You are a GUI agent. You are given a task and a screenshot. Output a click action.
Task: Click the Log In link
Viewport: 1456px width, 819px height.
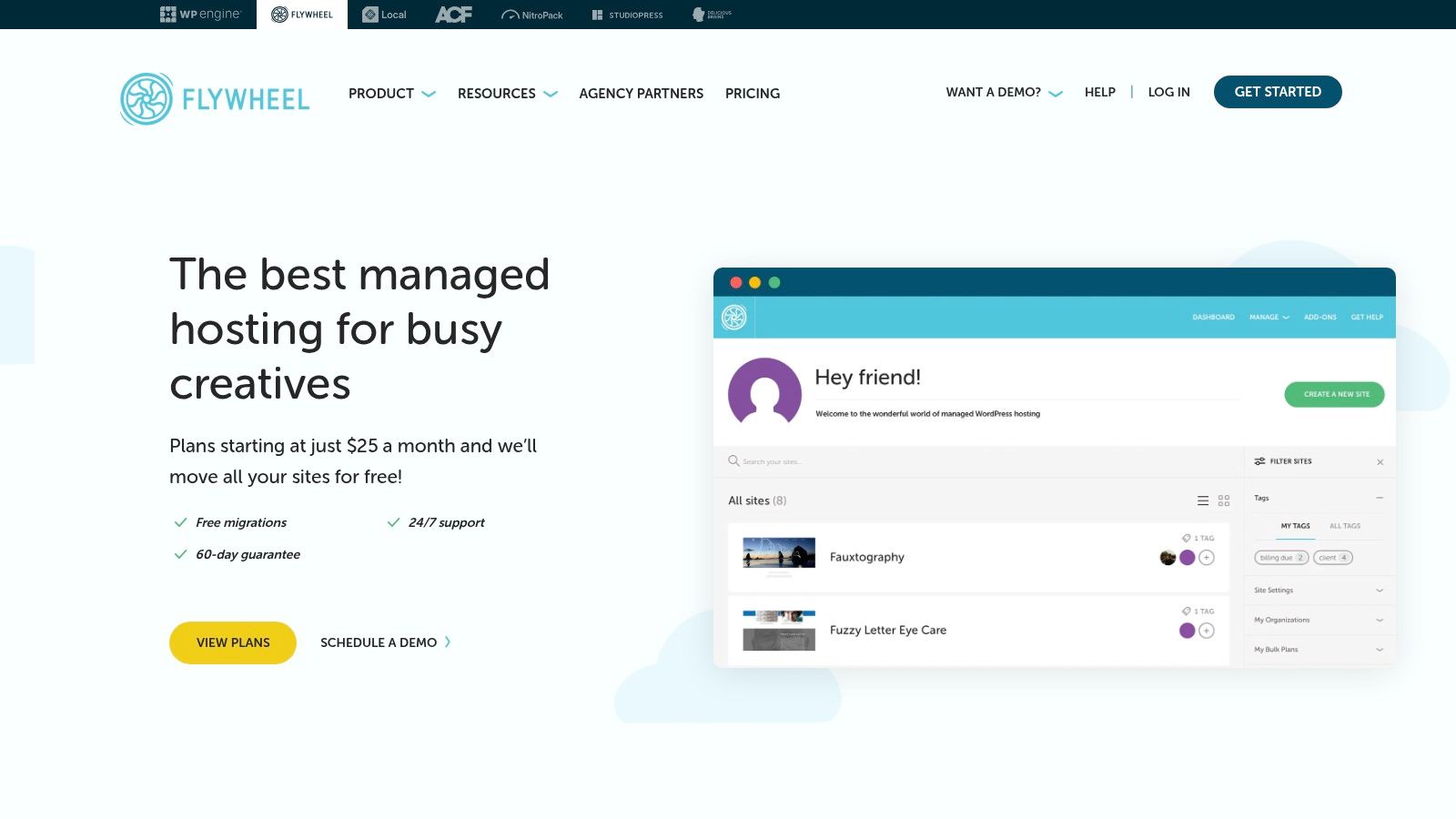(1168, 92)
